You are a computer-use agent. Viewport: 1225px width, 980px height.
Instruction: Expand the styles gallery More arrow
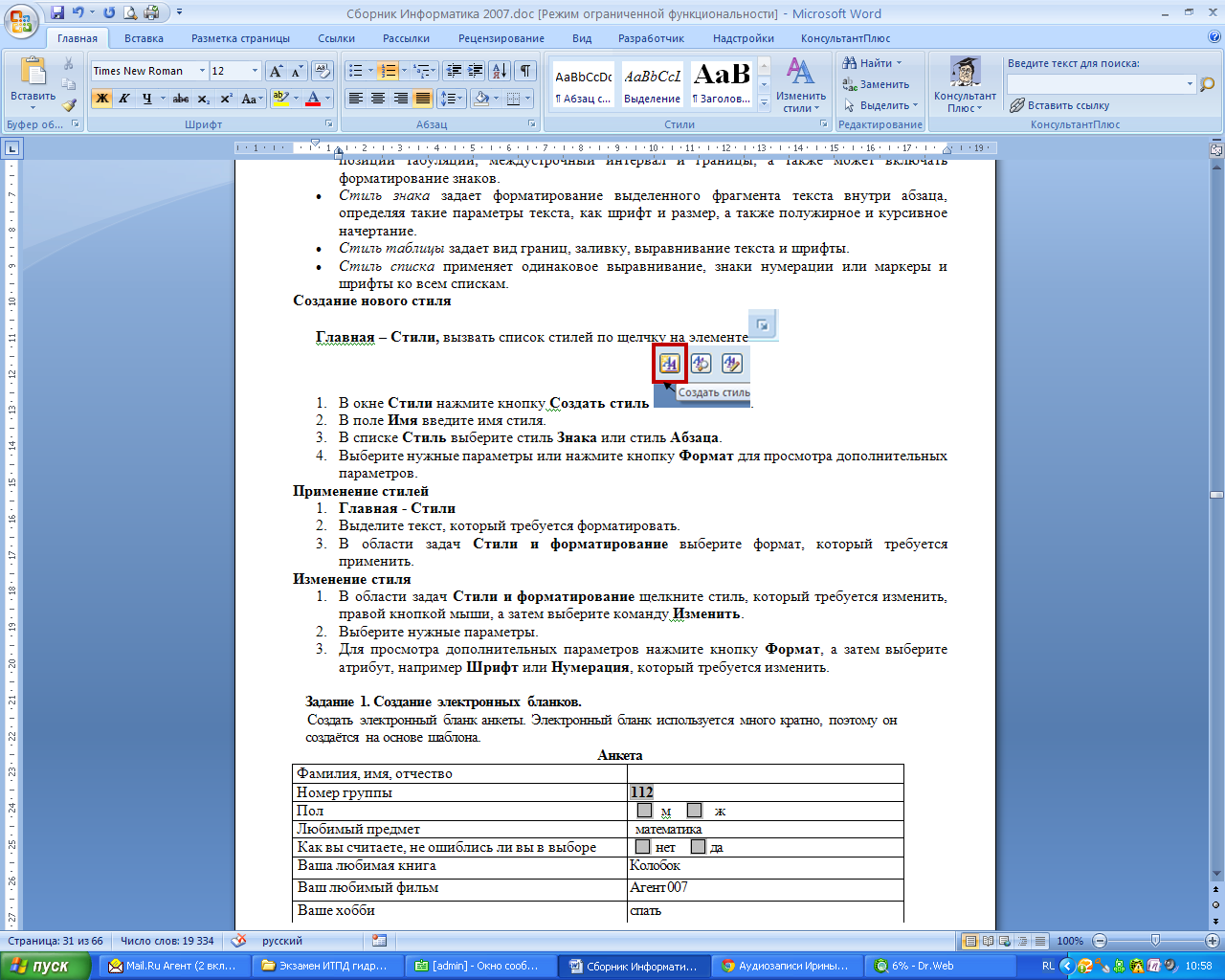(764, 101)
